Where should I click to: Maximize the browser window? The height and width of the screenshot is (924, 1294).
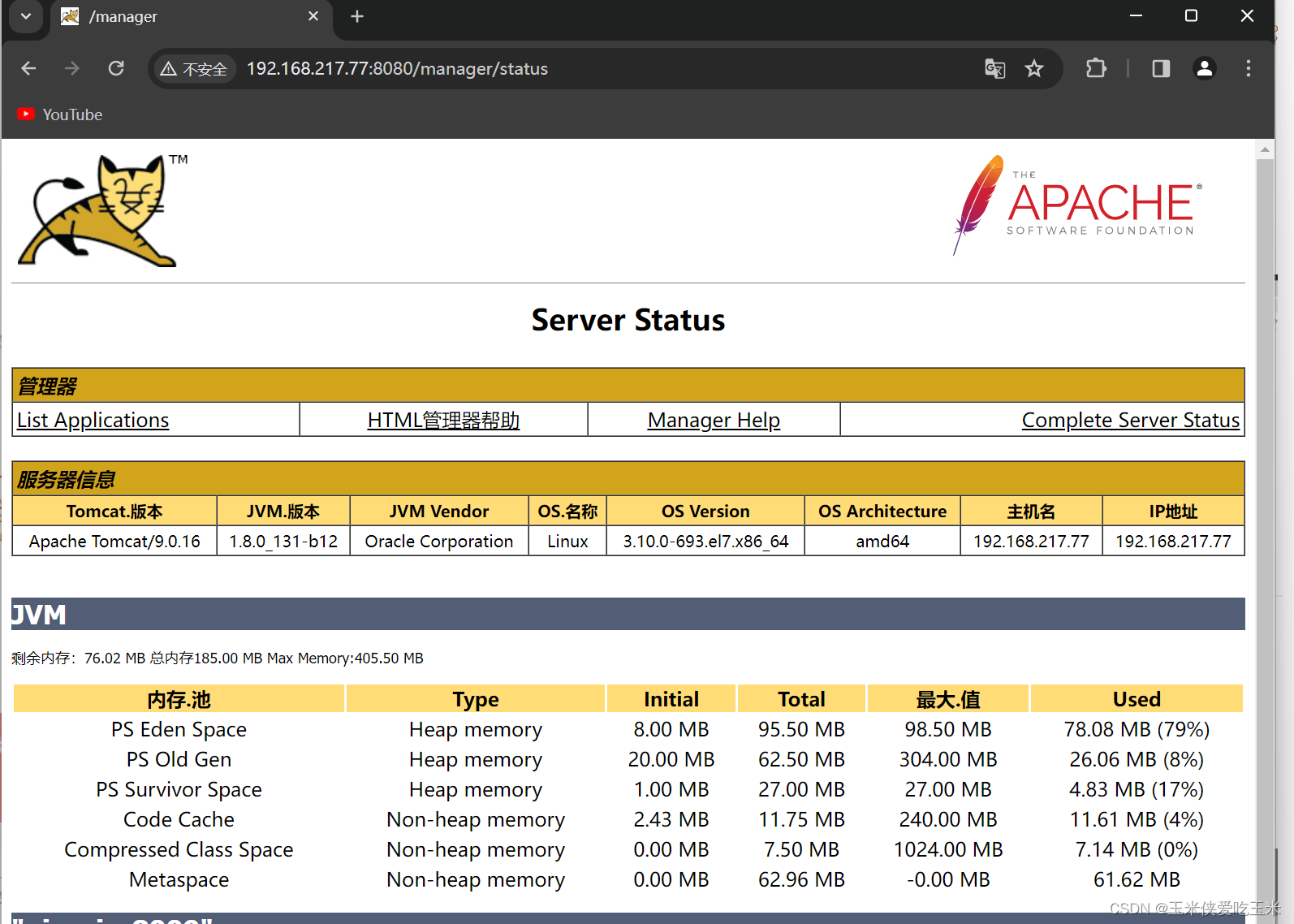click(x=1191, y=16)
